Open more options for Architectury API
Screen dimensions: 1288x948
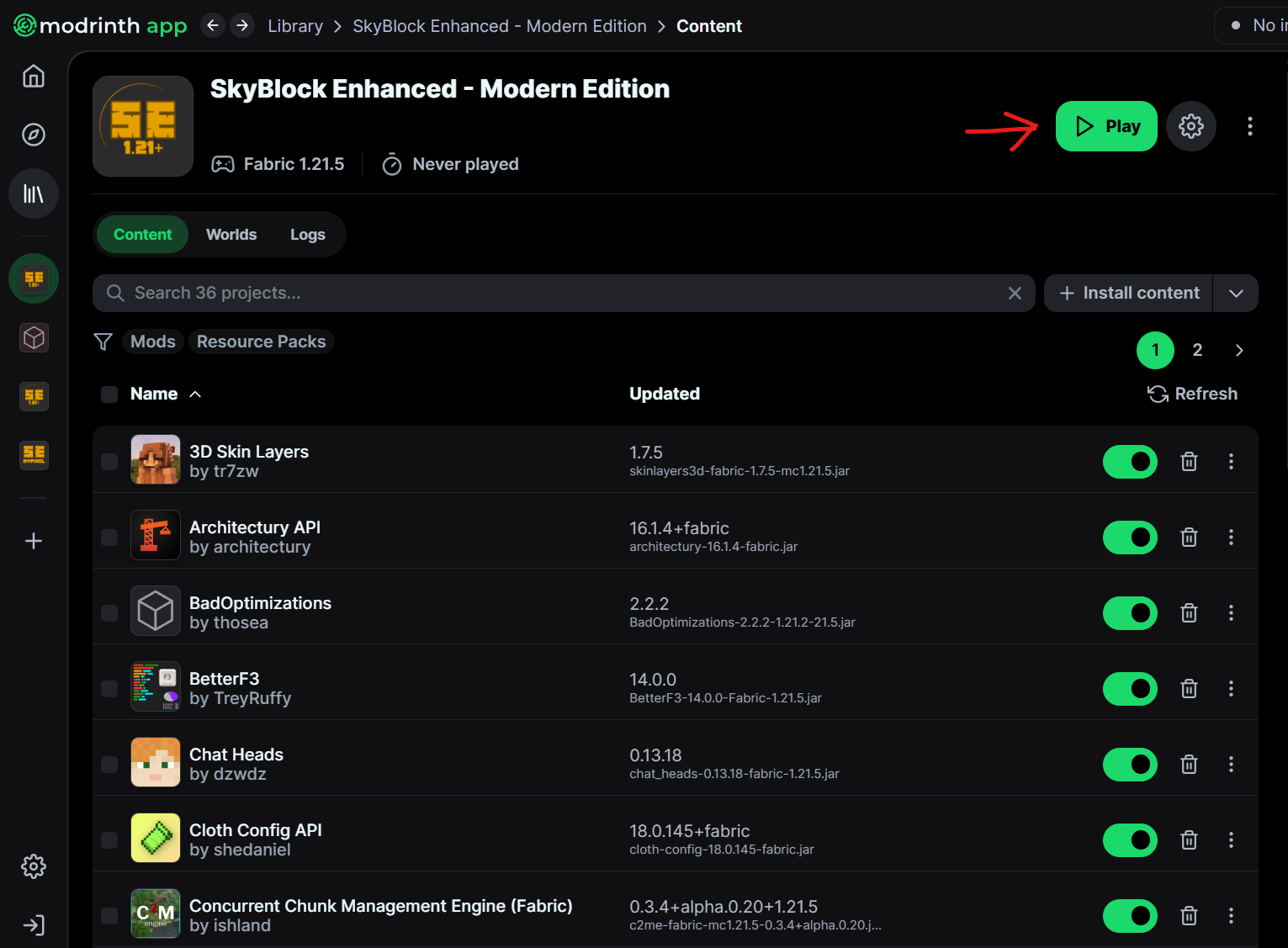[1231, 537]
